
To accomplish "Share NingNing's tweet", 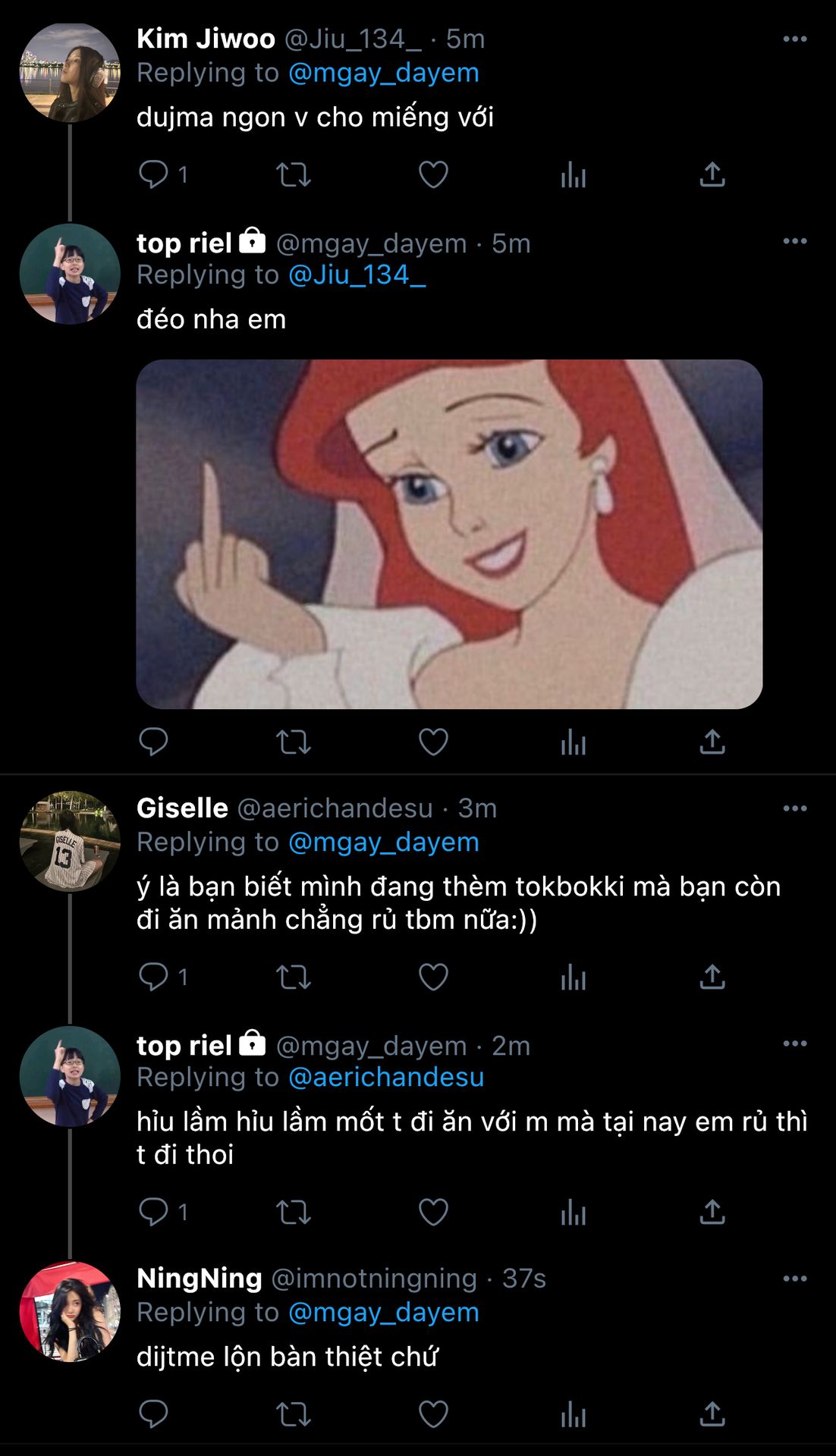I will coord(712,1414).
